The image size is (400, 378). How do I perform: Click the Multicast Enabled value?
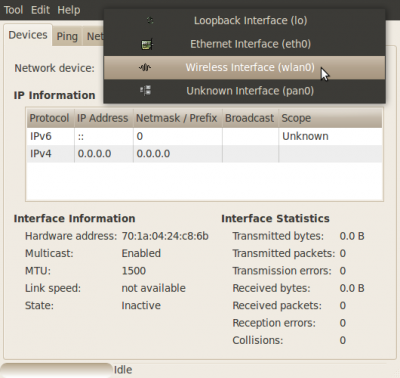(141, 253)
